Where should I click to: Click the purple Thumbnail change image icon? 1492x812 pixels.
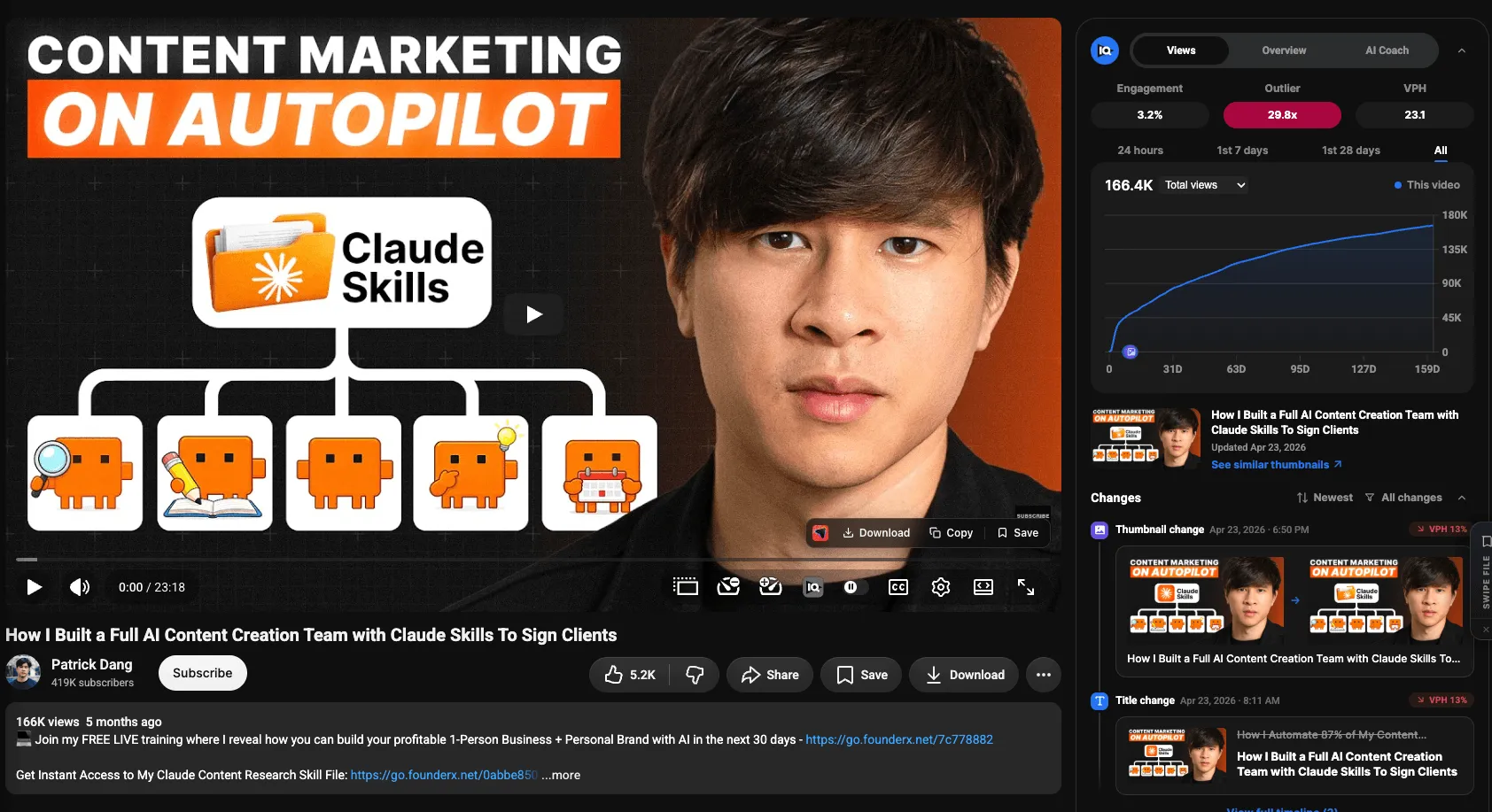click(1100, 530)
